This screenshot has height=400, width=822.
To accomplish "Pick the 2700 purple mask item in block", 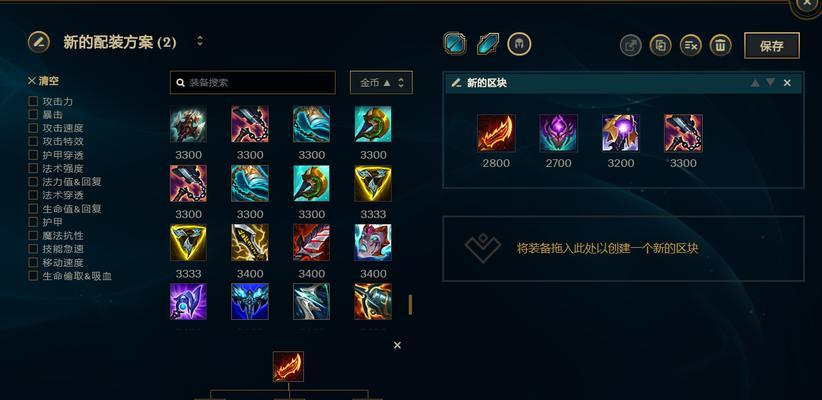I will pos(558,133).
